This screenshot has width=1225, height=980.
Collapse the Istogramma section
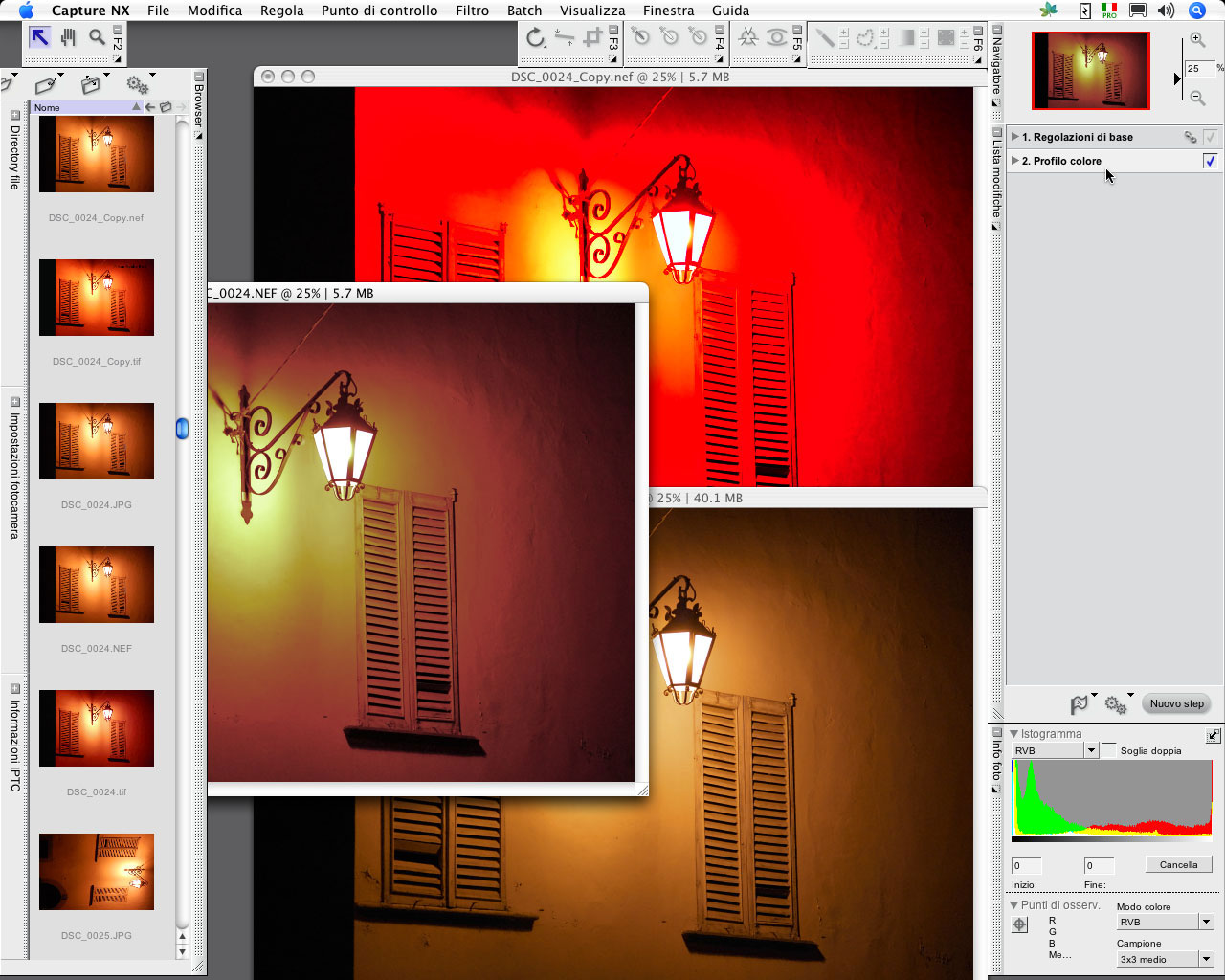(x=1014, y=734)
